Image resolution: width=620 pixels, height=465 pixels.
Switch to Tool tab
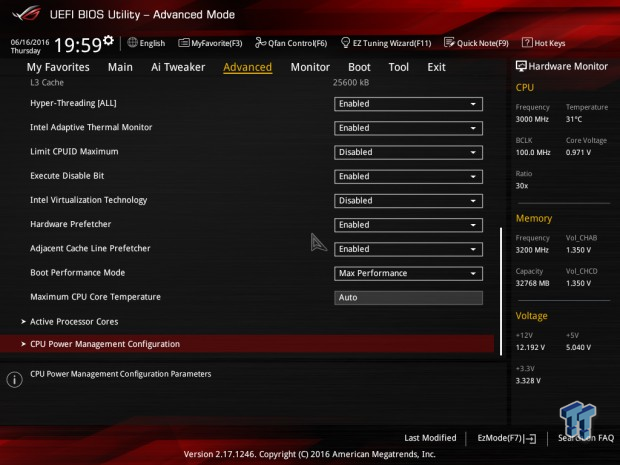click(399, 67)
